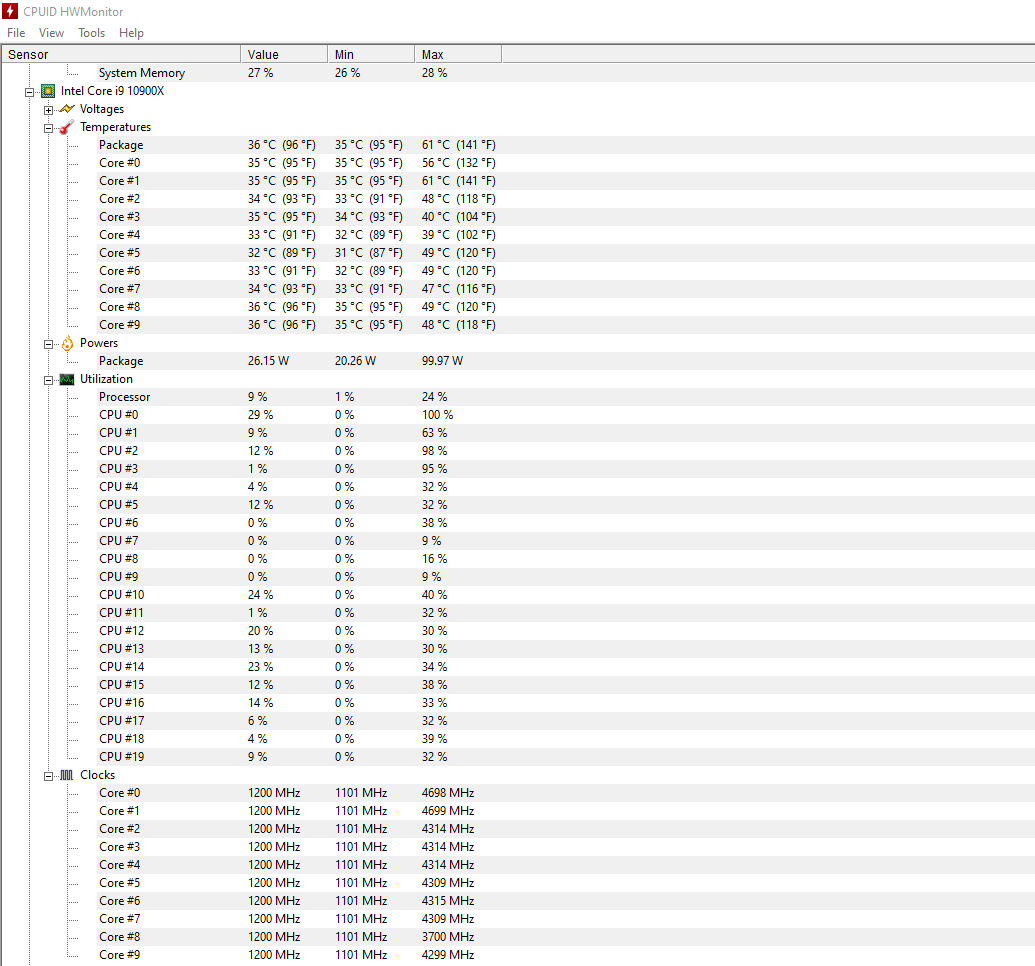Image resolution: width=1035 pixels, height=966 pixels.
Task: Expand the Voltages section
Action: (x=48, y=110)
